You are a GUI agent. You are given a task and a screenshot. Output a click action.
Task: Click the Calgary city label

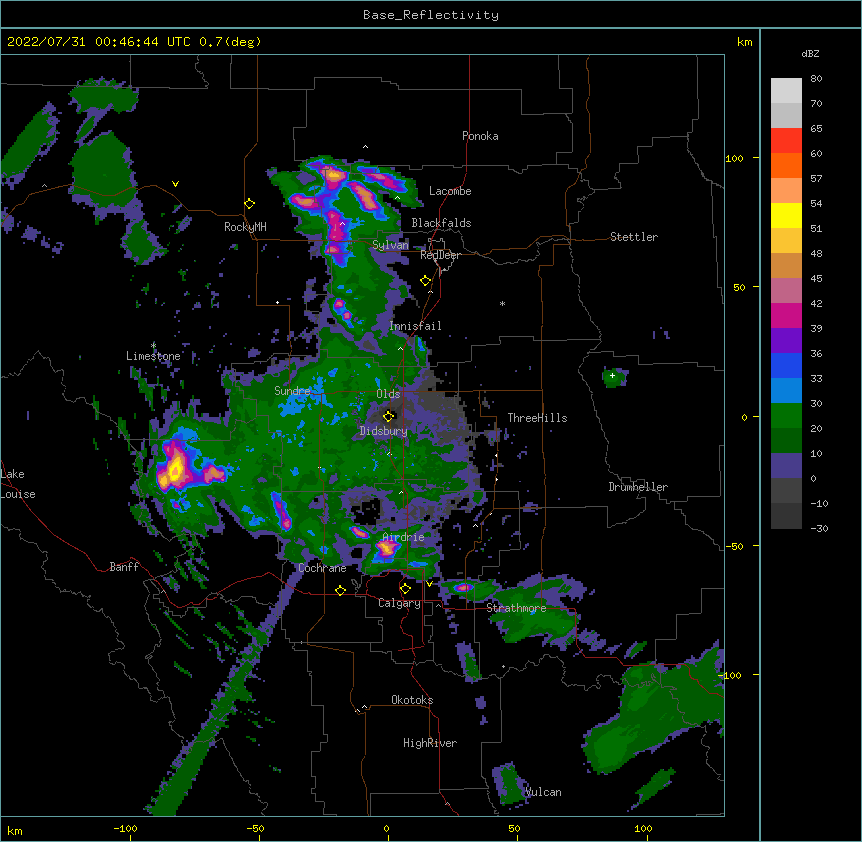click(399, 603)
